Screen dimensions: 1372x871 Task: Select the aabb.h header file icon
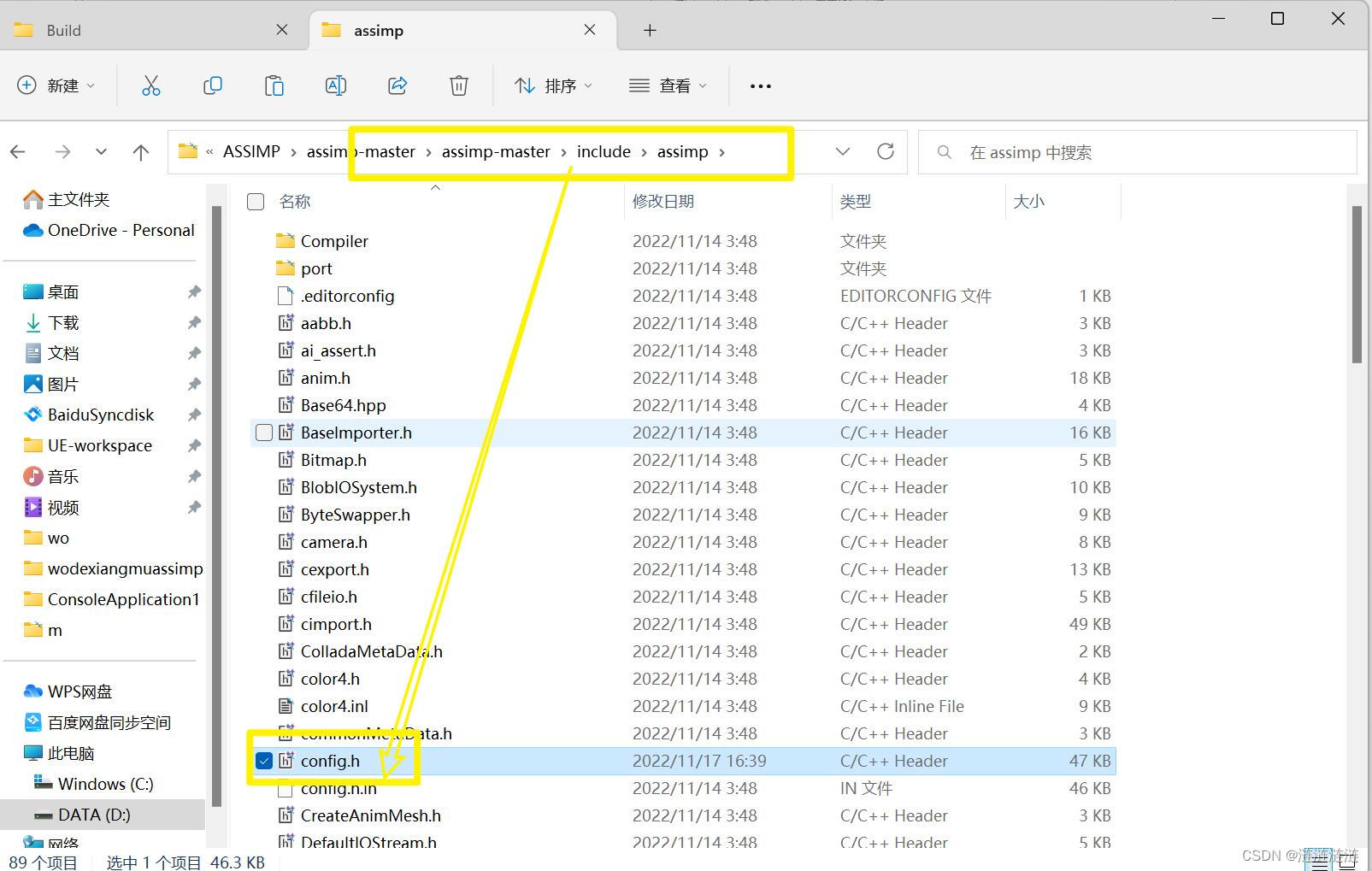pos(286,323)
